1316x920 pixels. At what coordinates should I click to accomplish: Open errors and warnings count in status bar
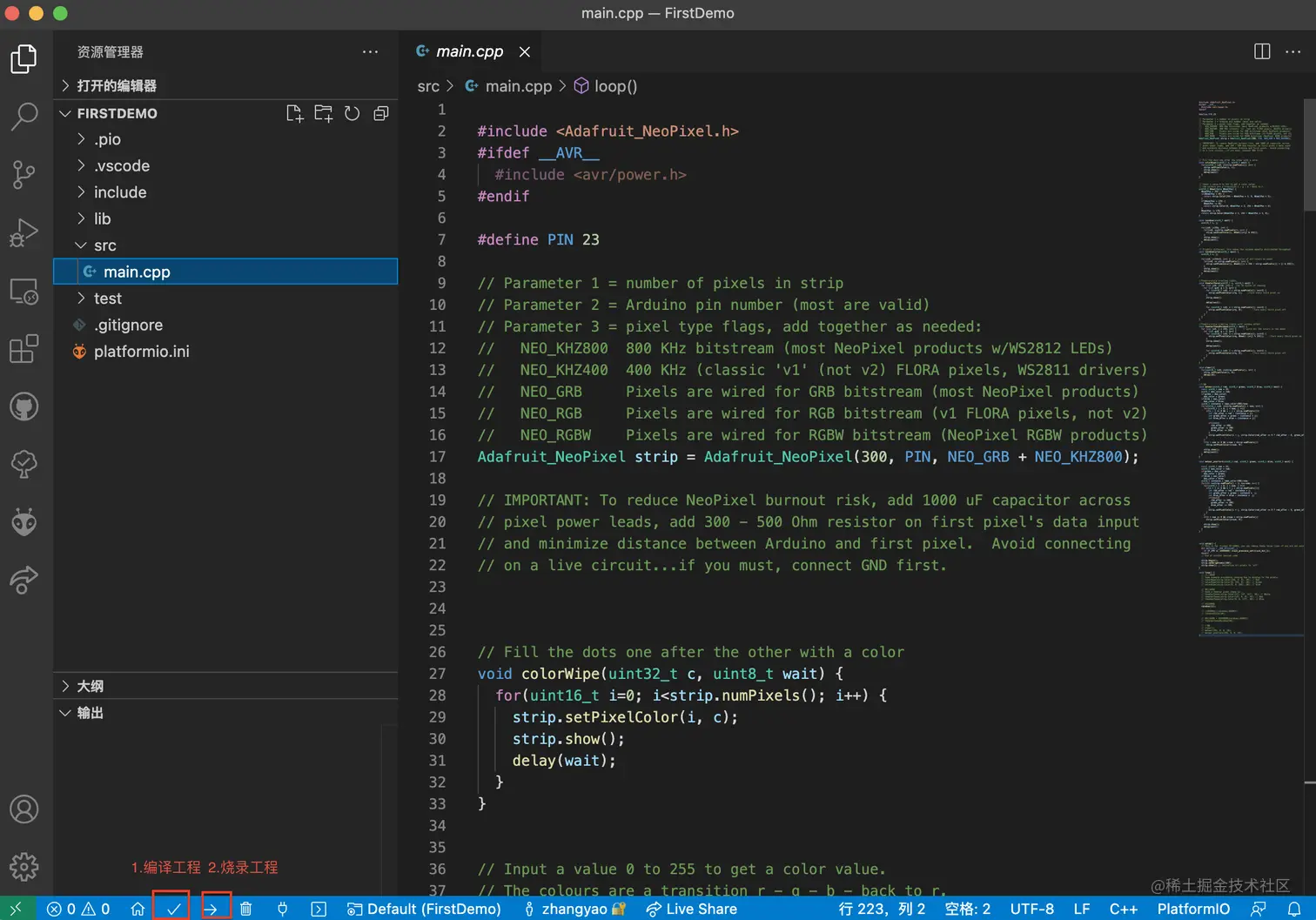click(78, 909)
